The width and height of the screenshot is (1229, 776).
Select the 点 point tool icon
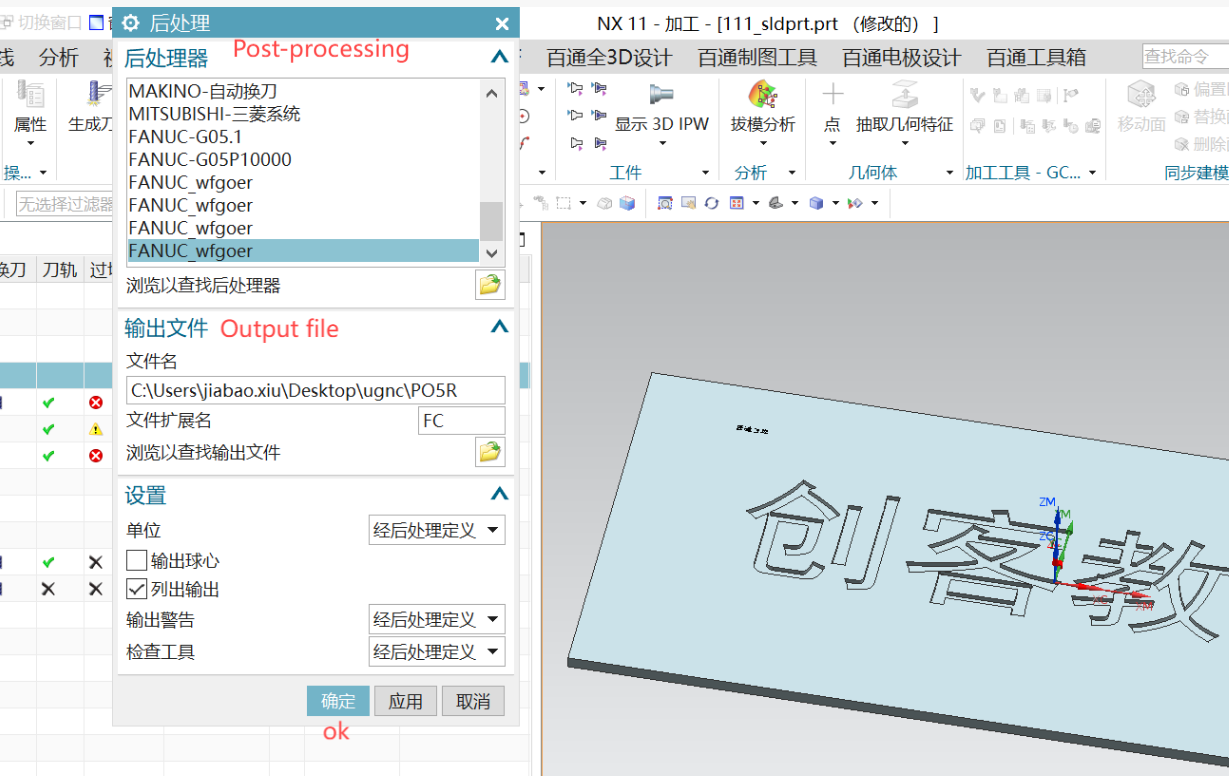(832, 95)
